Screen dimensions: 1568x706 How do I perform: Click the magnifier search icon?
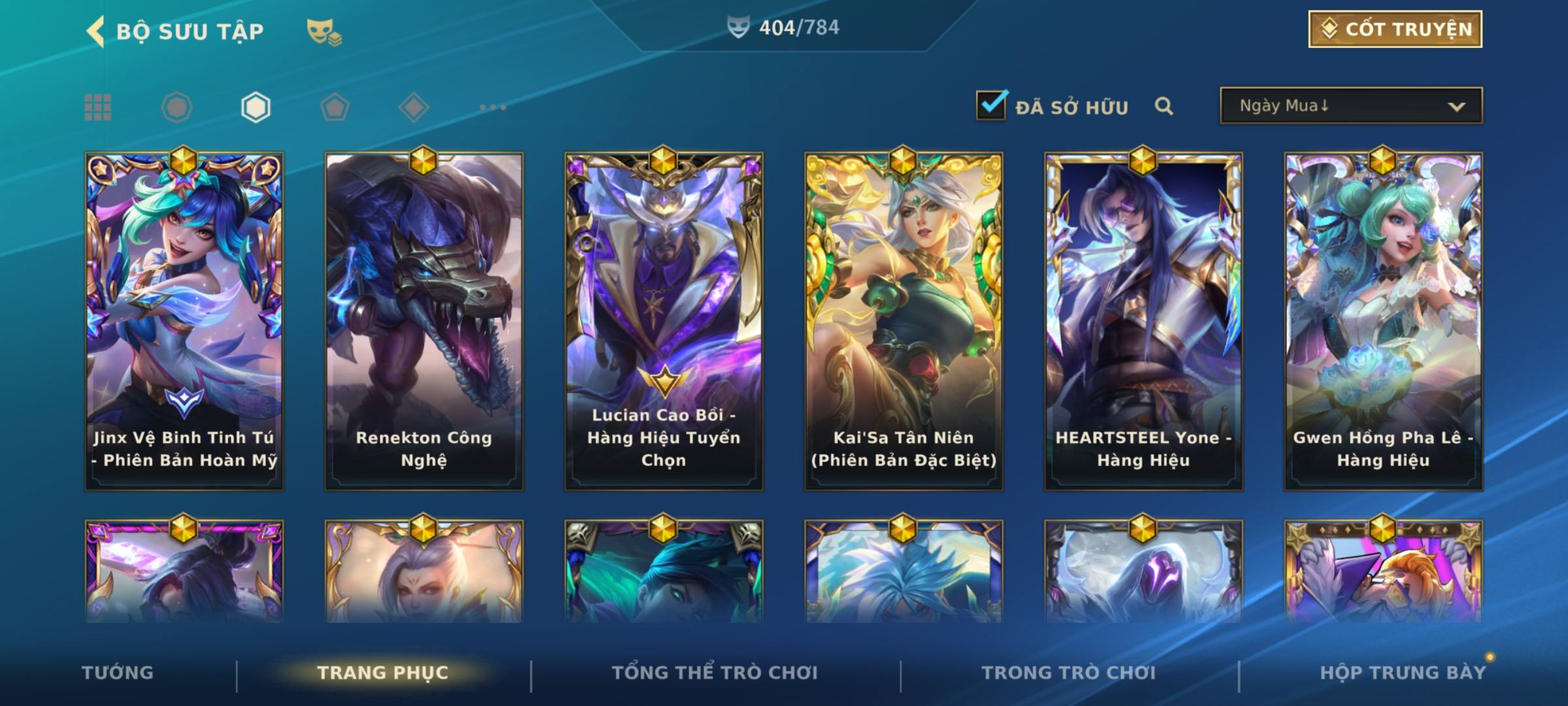coord(1164,106)
